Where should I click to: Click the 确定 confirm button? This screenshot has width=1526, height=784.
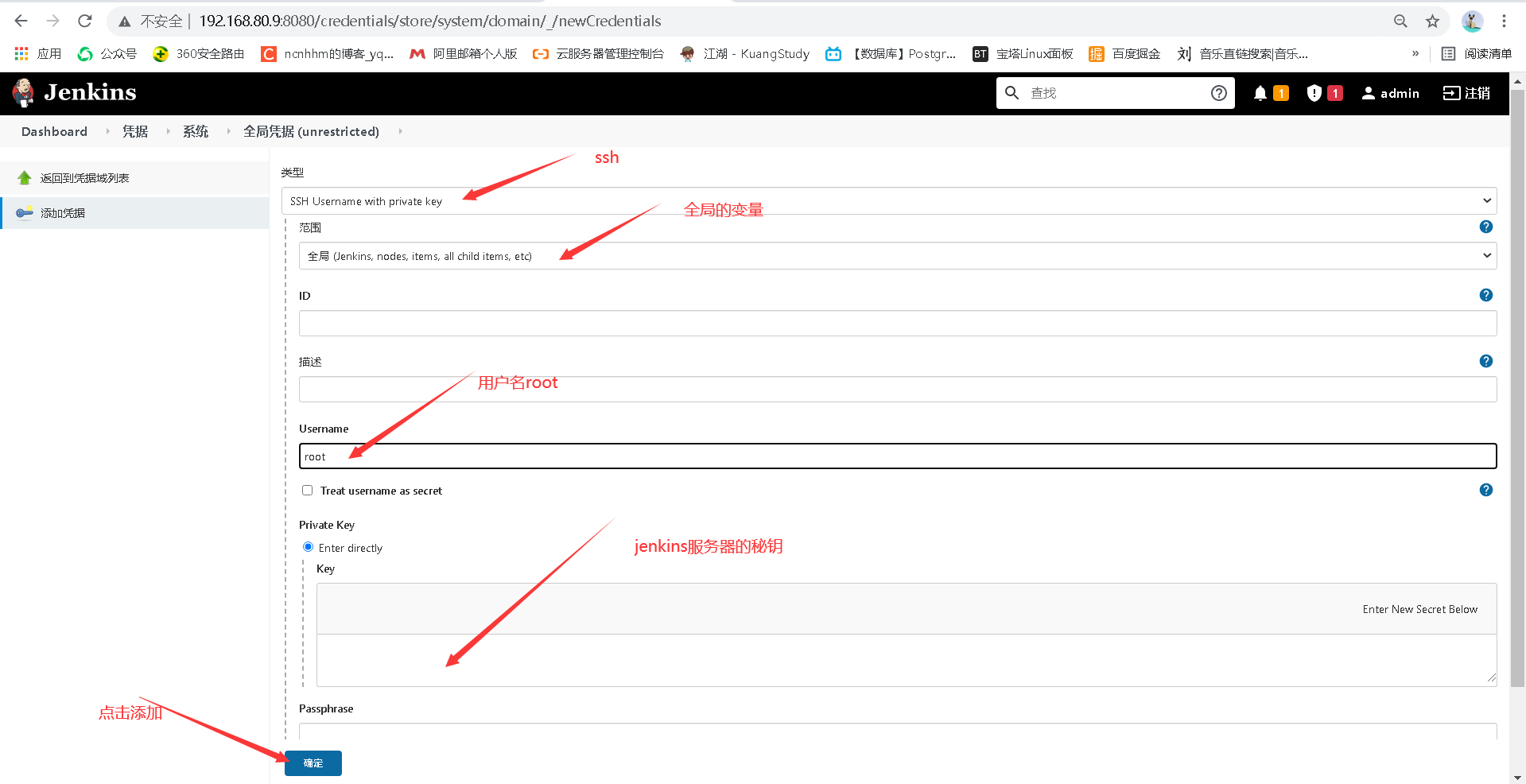[x=313, y=763]
